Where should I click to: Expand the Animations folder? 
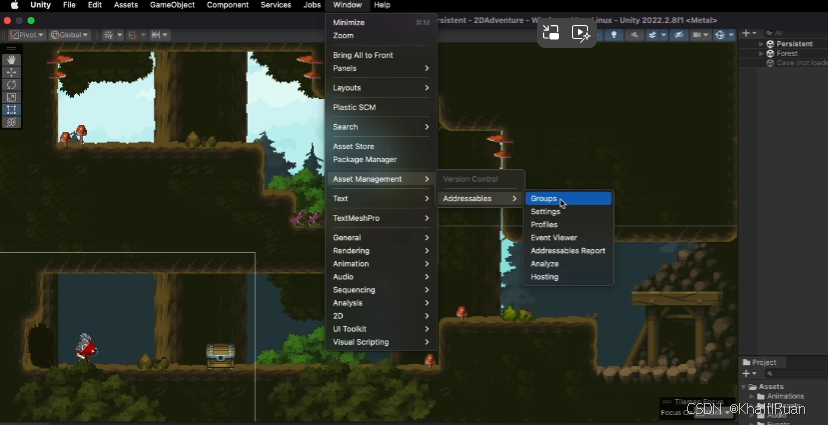(x=752, y=396)
